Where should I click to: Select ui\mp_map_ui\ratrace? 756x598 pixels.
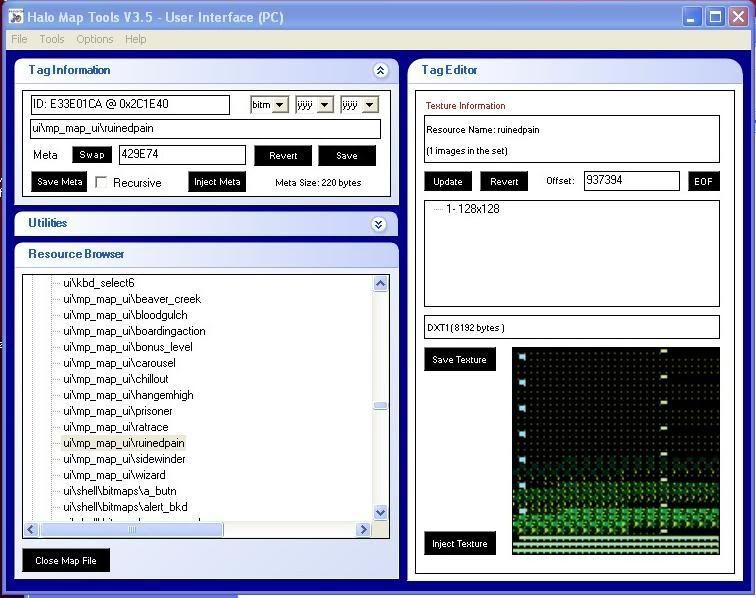click(x=116, y=427)
